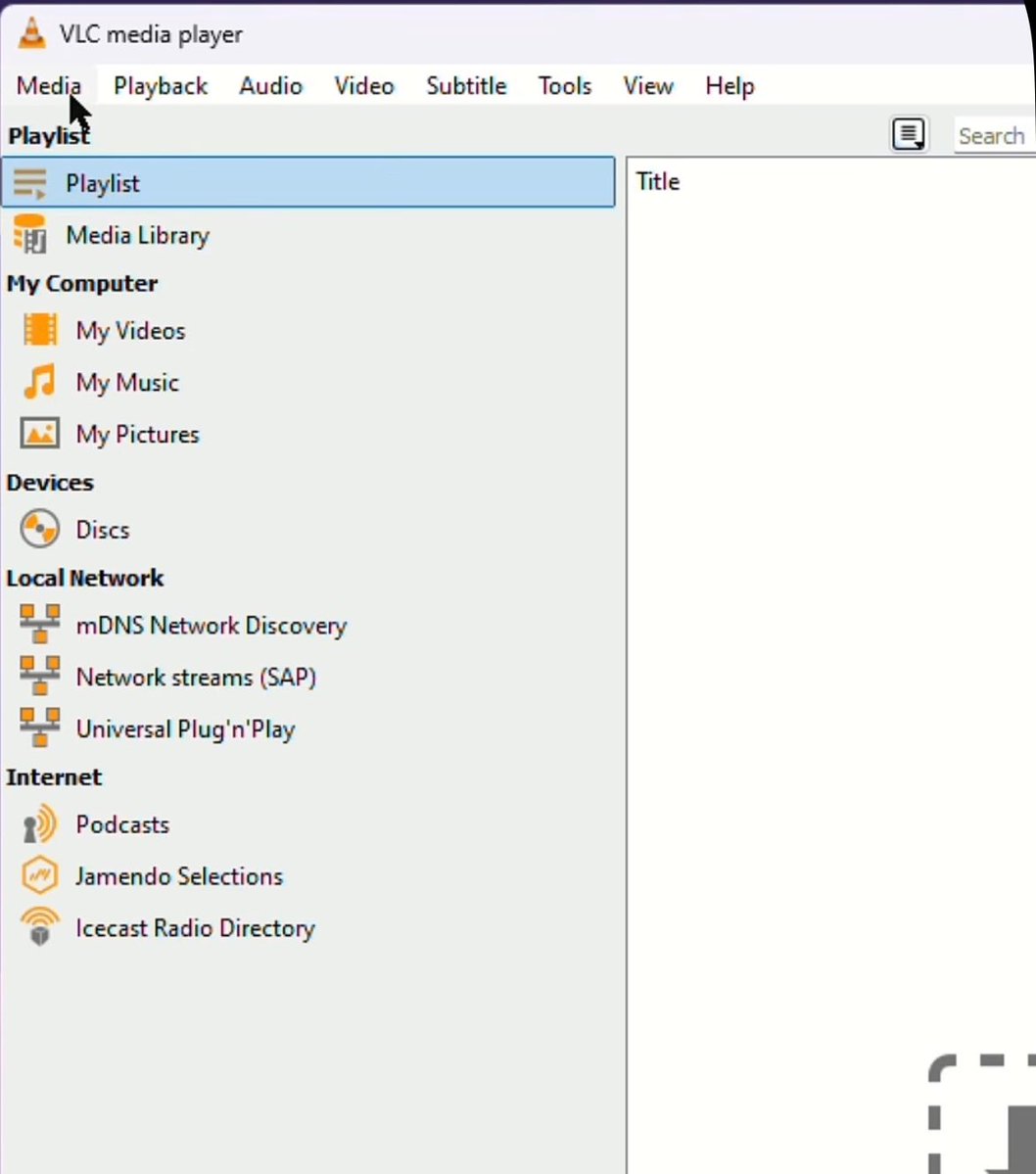Click the playlist Search field
The image size is (1036, 1174).
[994, 136]
